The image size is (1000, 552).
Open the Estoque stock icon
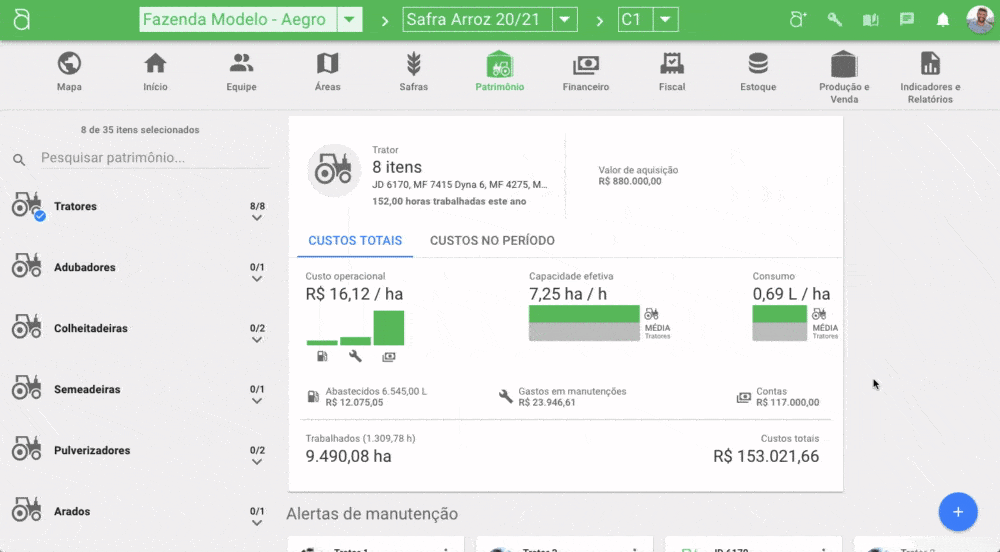pyautogui.click(x=758, y=65)
